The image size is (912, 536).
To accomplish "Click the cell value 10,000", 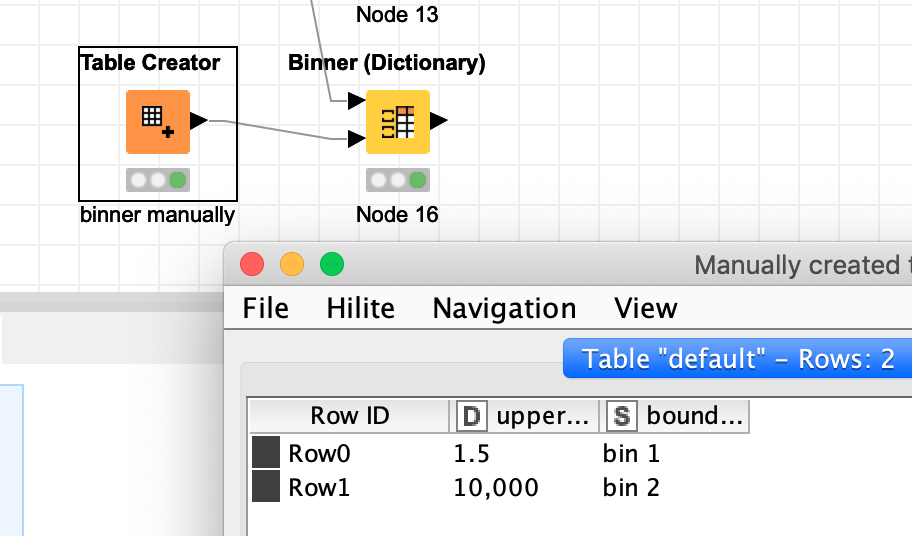I will [x=496, y=488].
